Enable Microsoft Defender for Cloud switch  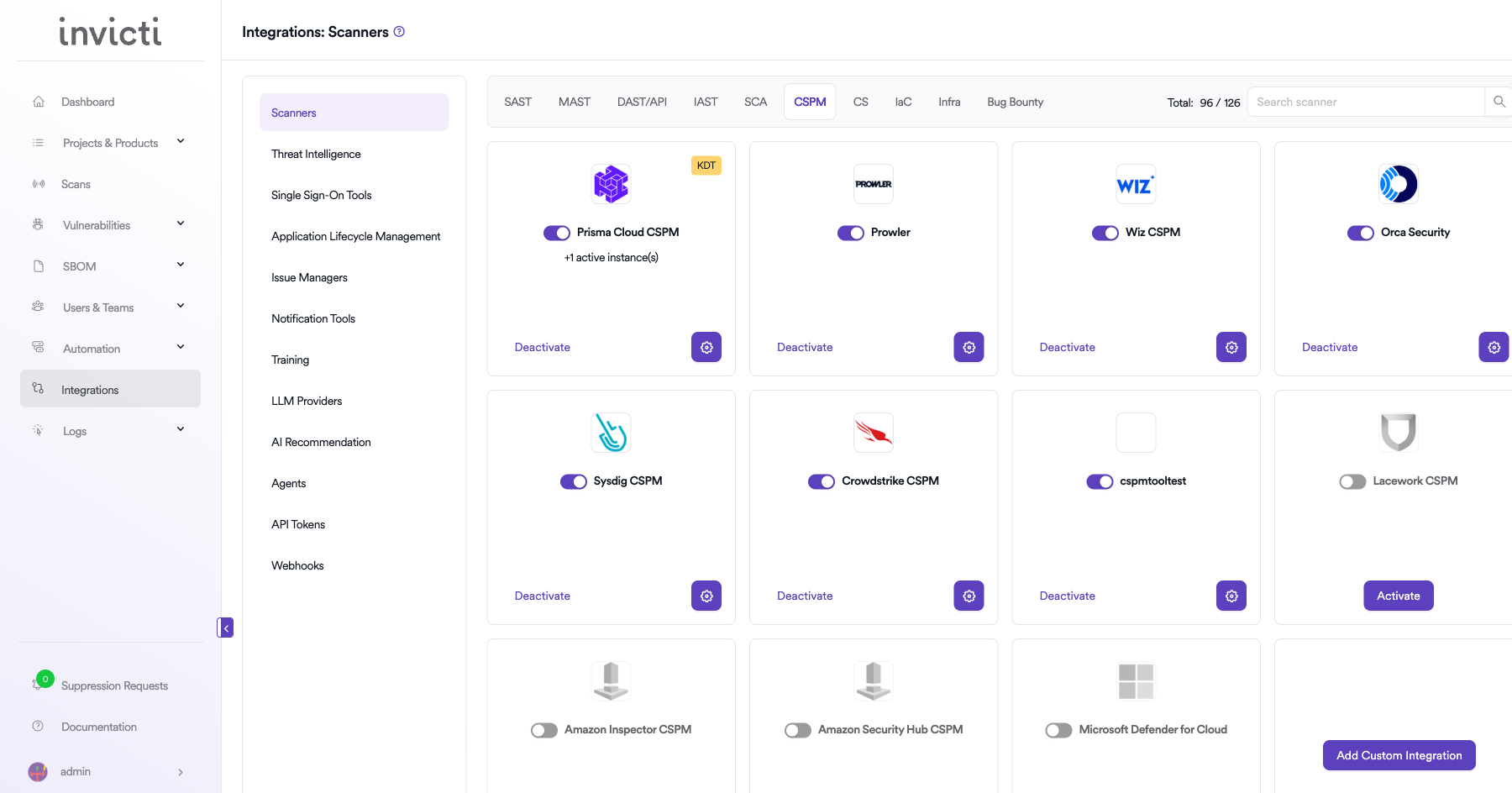coord(1058,730)
